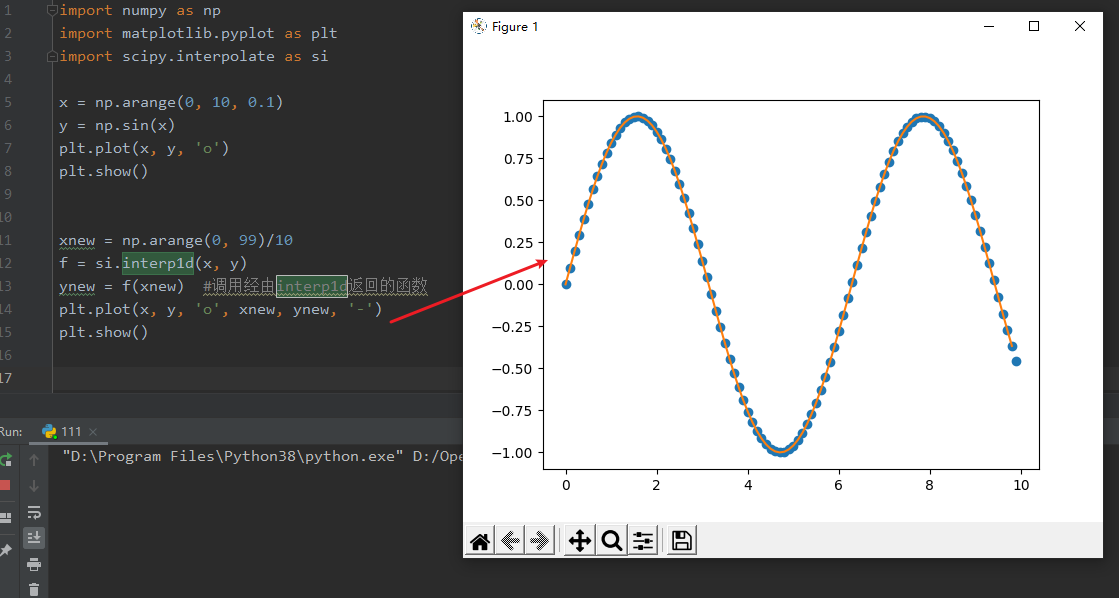Viewport: 1119px width, 598px height.
Task: Click the Figure 1 window matplotlib icon
Action: click(x=478, y=26)
